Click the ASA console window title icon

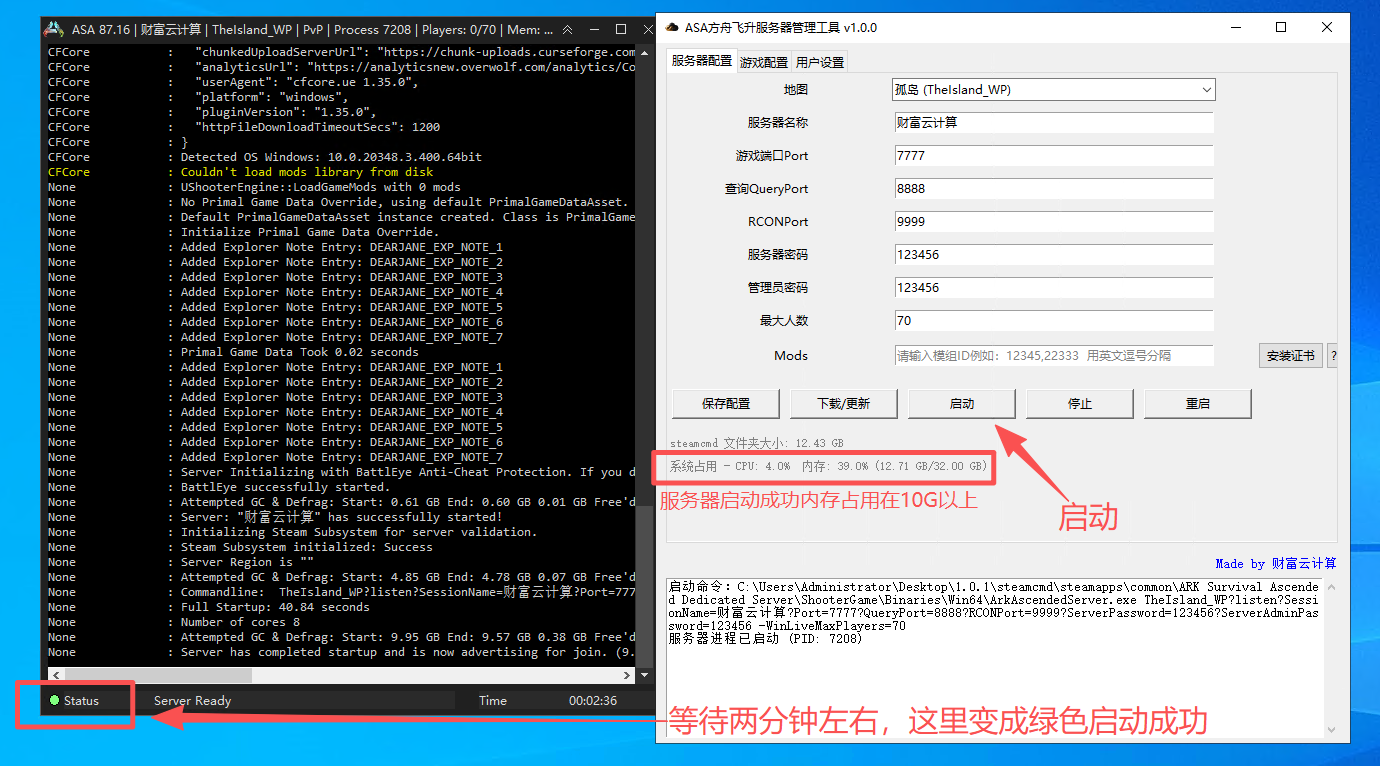pos(56,29)
